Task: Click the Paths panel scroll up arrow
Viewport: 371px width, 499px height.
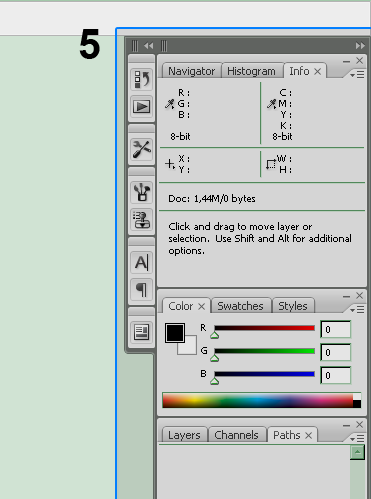Action: point(357,452)
